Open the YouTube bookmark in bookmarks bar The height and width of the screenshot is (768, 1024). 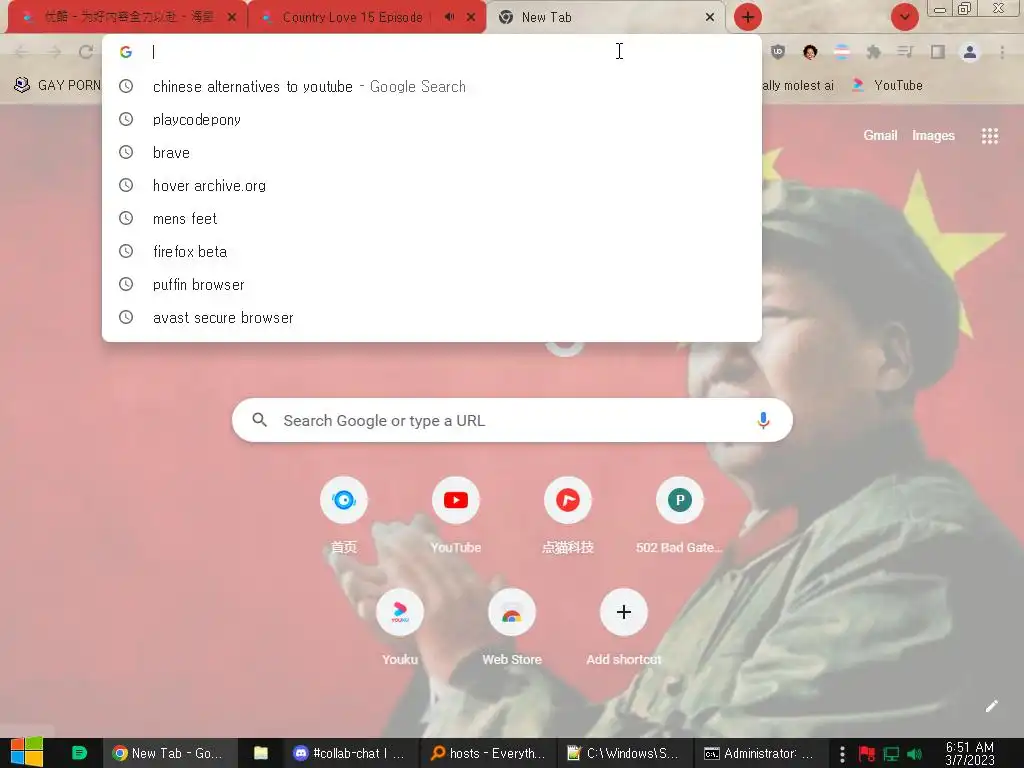coord(888,85)
